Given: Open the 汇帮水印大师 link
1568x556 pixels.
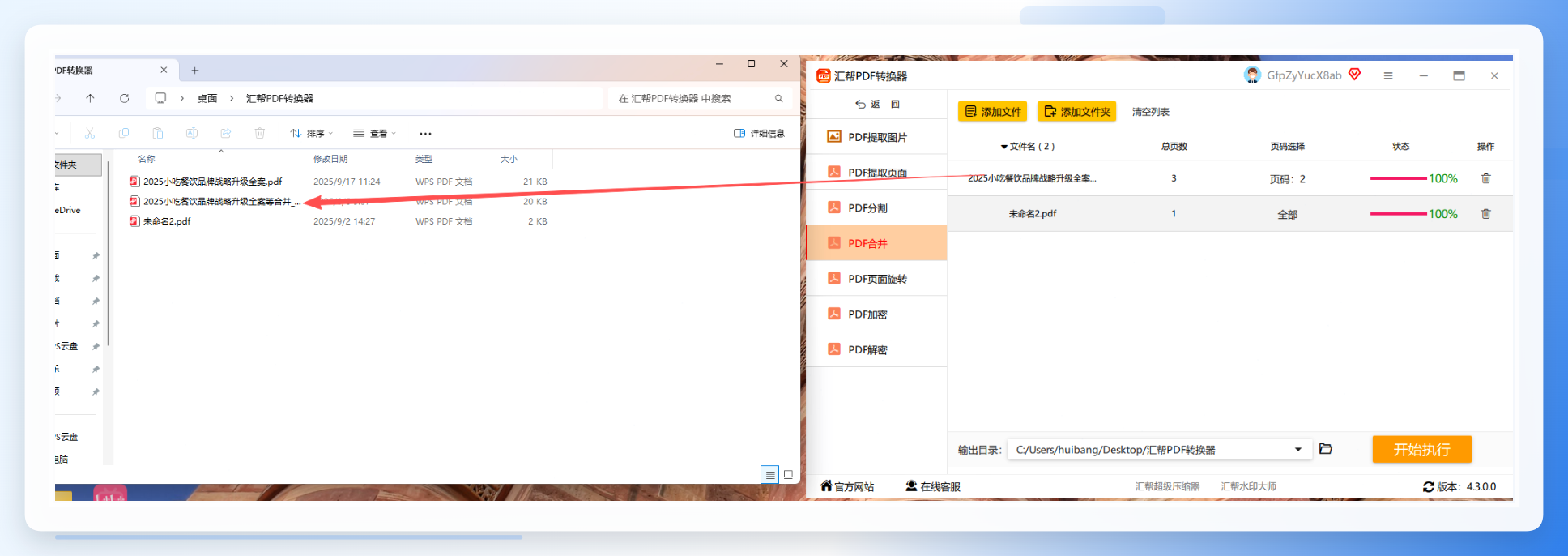Looking at the screenshot, I should coord(1248,486).
